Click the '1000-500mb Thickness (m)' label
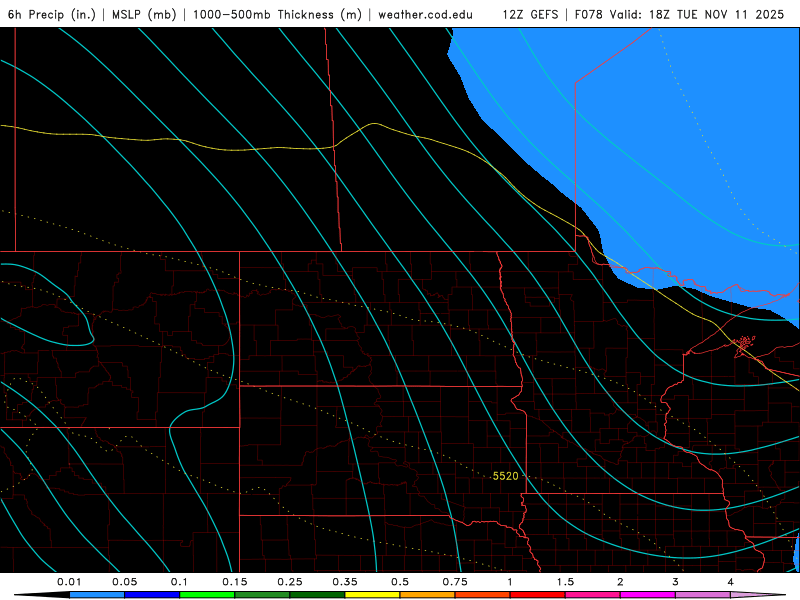The width and height of the screenshot is (800, 600). [277, 14]
